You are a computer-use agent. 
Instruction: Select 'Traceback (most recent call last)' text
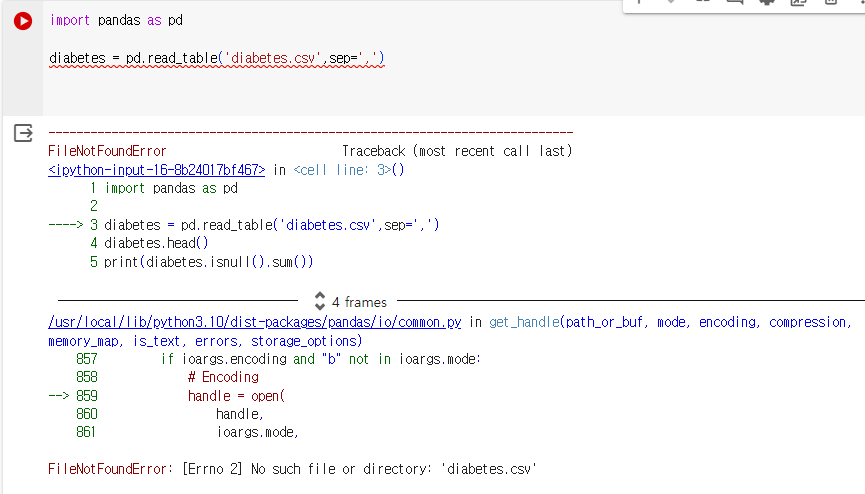[457, 151]
